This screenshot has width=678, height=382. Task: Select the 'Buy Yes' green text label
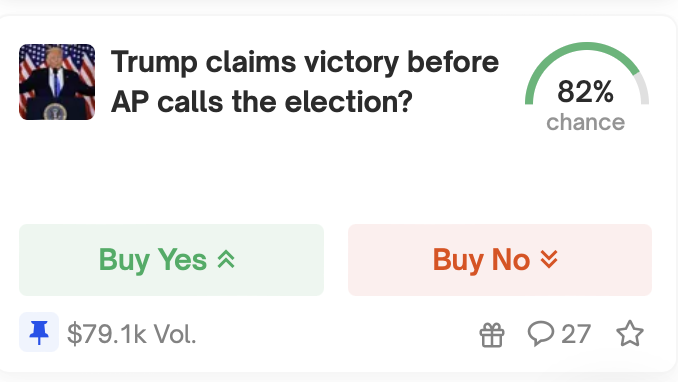tap(153, 260)
